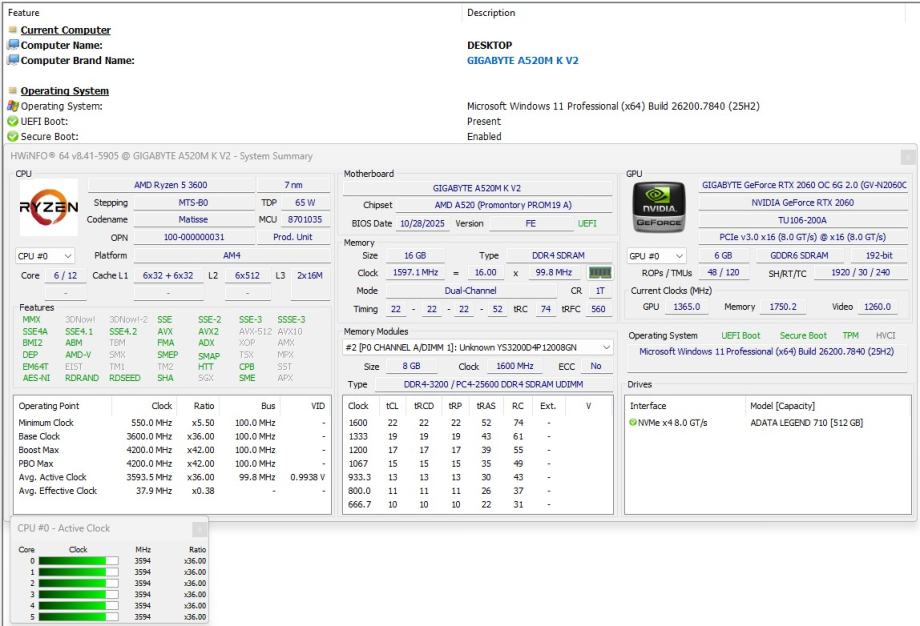Click the Operating System Windows flag icon

[13, 106]
